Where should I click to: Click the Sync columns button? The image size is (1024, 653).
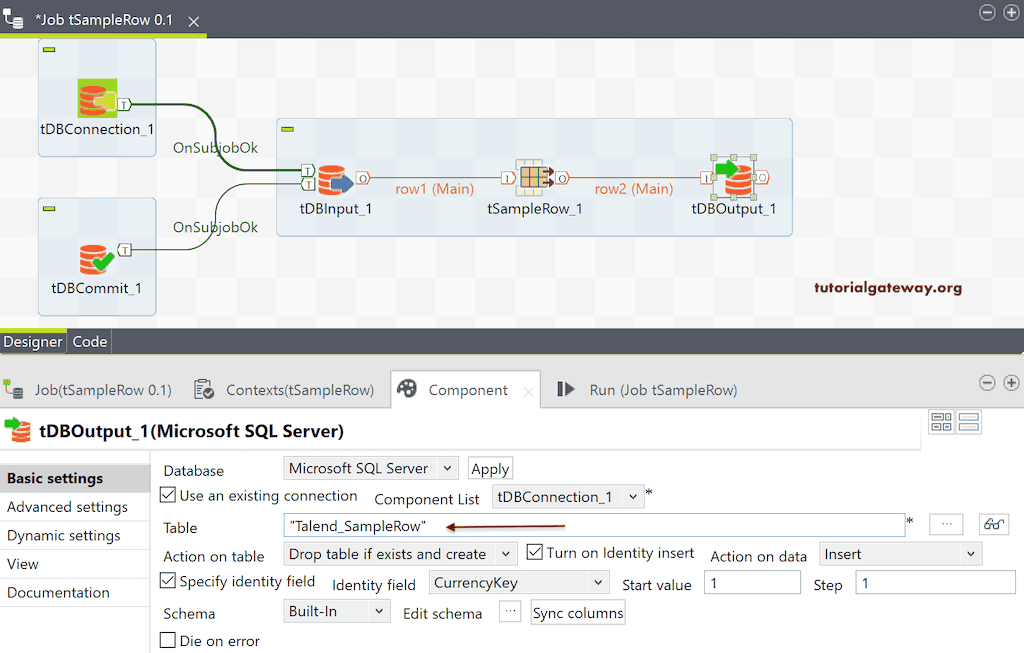pyautogui.click(x=578, y=613)
